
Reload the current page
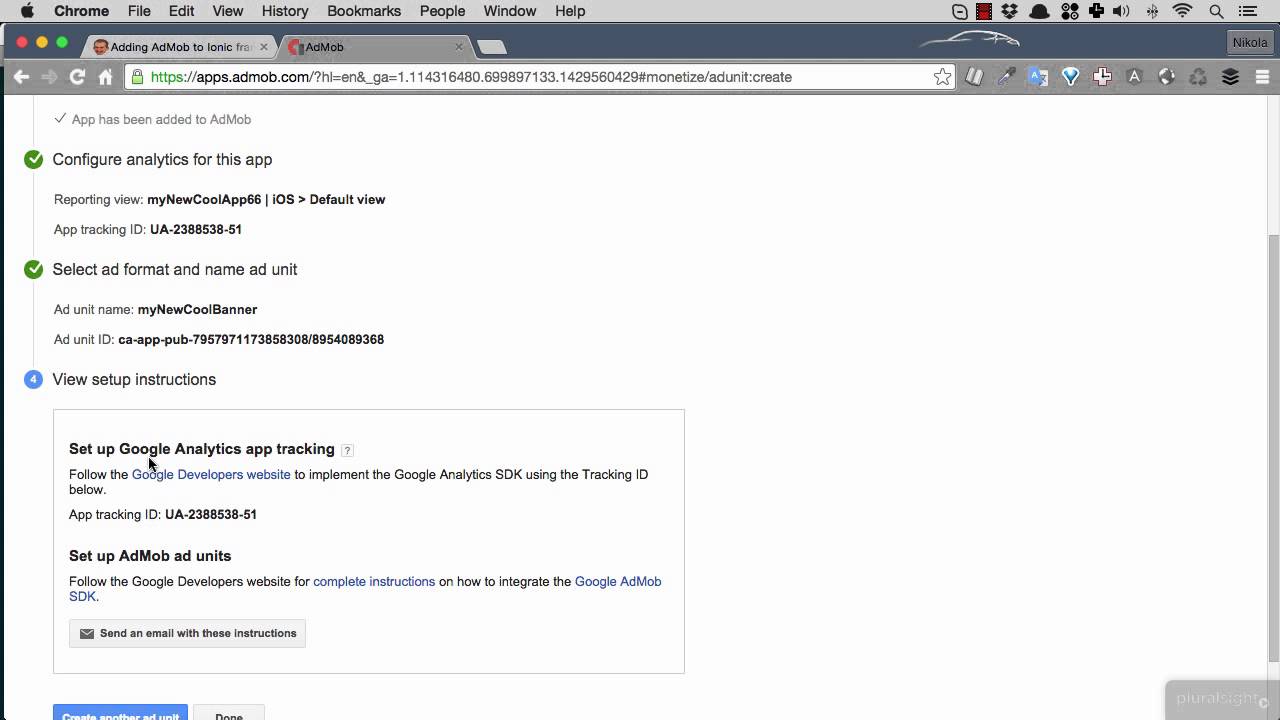[x=77, y=77]
